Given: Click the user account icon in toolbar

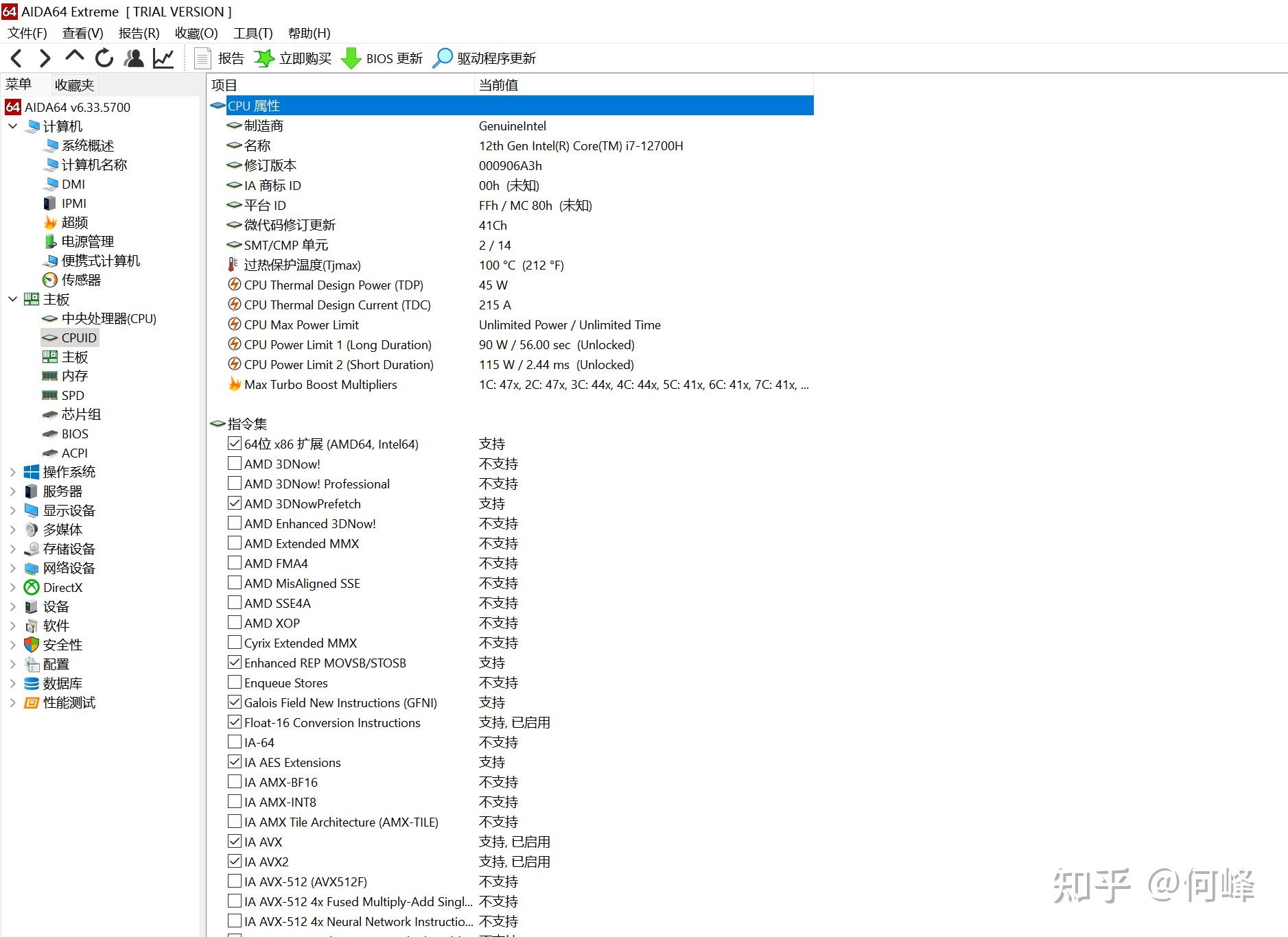Looking at the screenshot, I should (x=134, y=58).
